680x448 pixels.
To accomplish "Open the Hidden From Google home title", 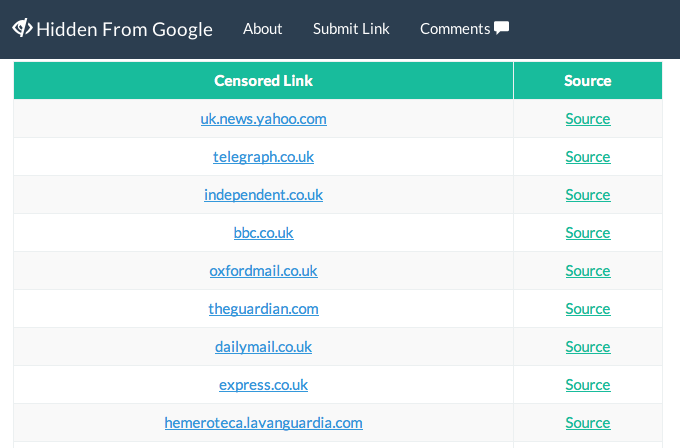I will (x=124, y=29).
